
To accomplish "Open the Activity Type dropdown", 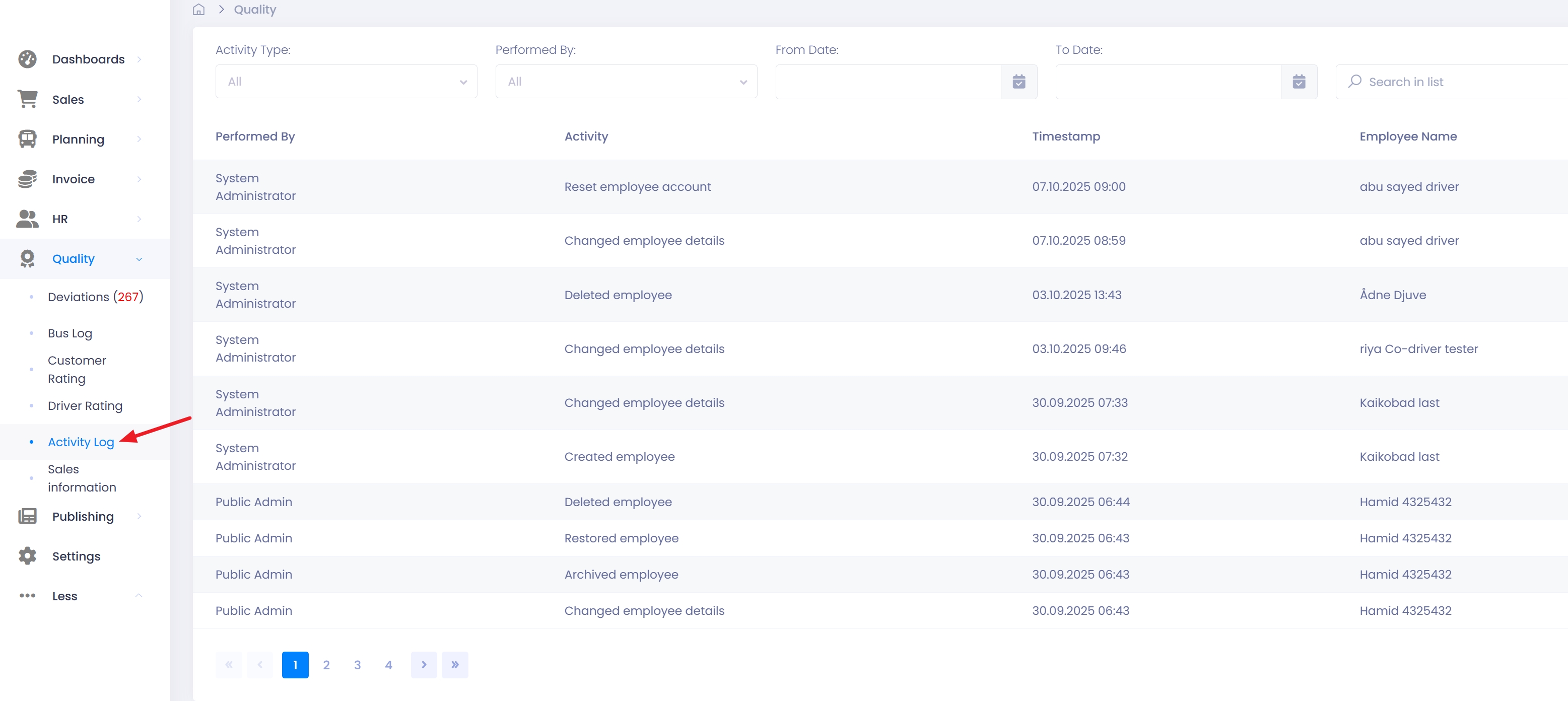I will 346,82.
